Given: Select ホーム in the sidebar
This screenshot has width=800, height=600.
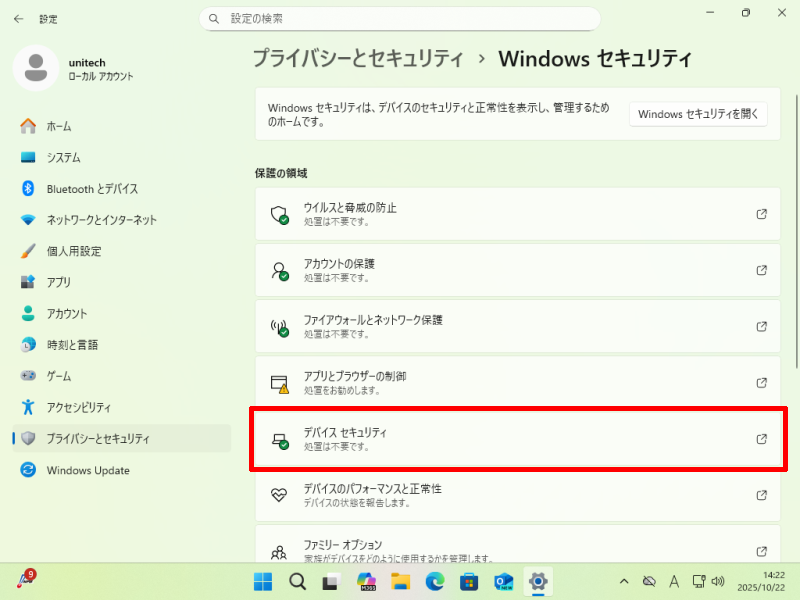Looking at the screenshot, I should click(59, 126).
